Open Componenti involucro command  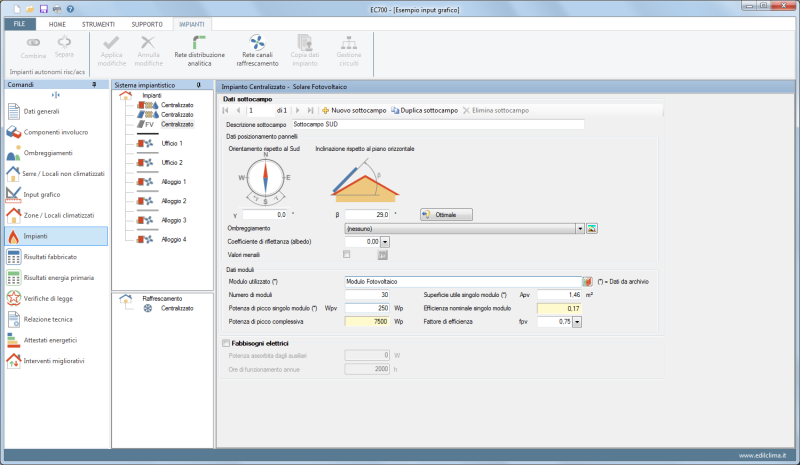pos(56,132)
